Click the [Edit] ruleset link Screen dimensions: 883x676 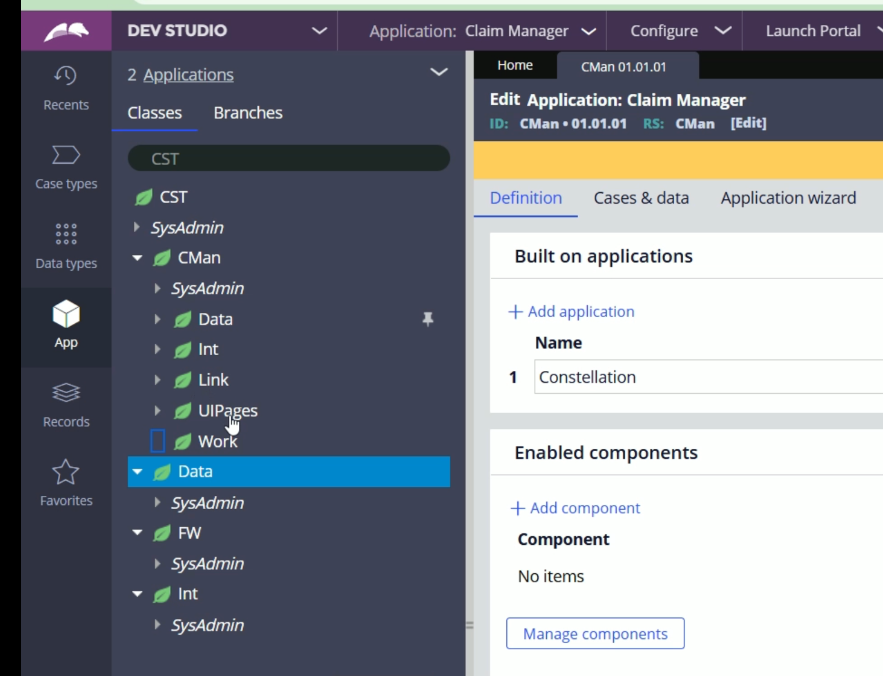[x=748, y=123]
